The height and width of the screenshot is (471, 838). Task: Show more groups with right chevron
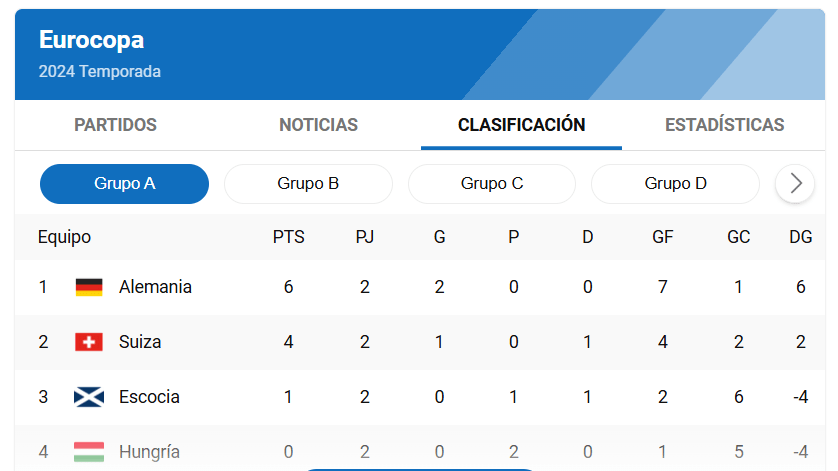(x=795, y=183)
